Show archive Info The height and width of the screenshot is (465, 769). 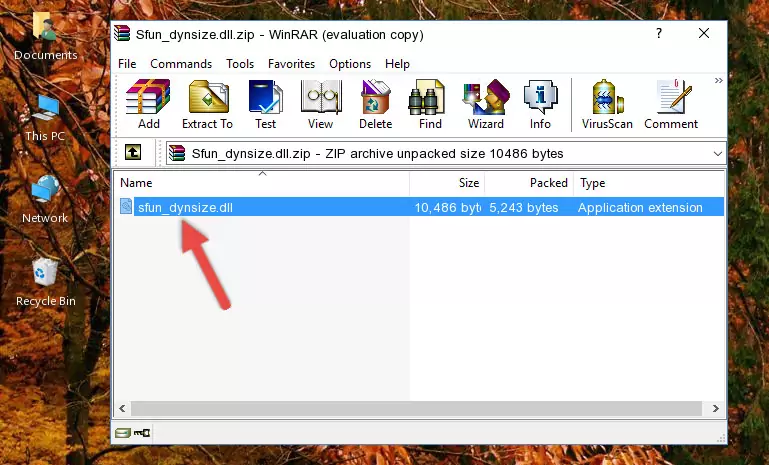point(540,104)
